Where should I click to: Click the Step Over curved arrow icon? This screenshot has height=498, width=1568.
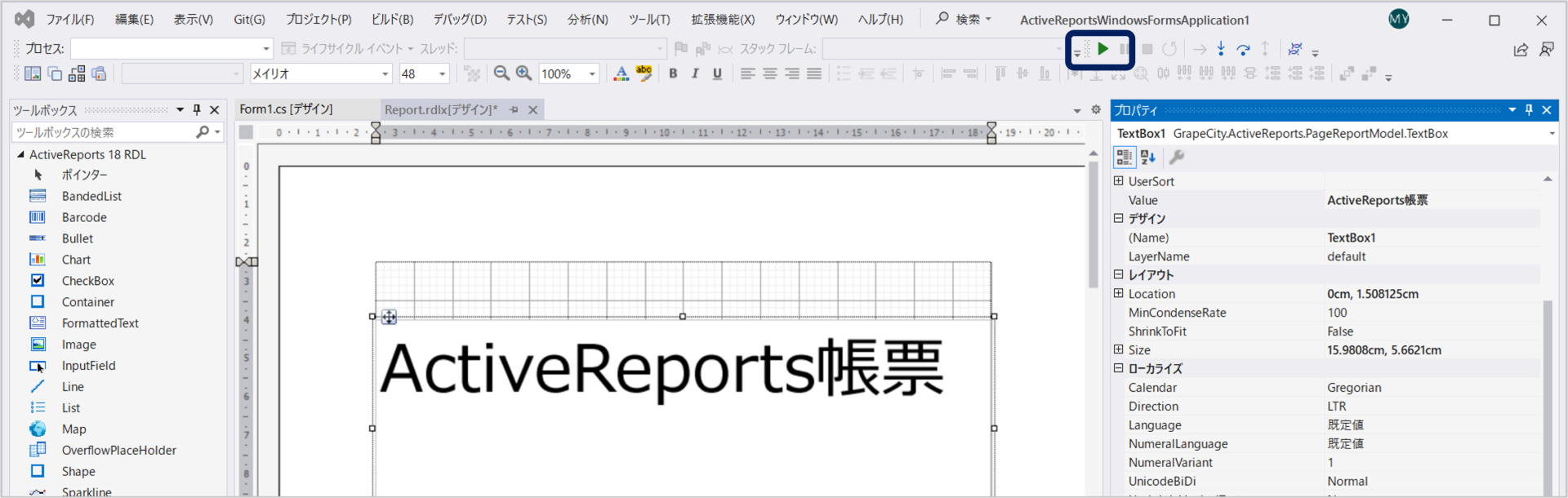1243,49
